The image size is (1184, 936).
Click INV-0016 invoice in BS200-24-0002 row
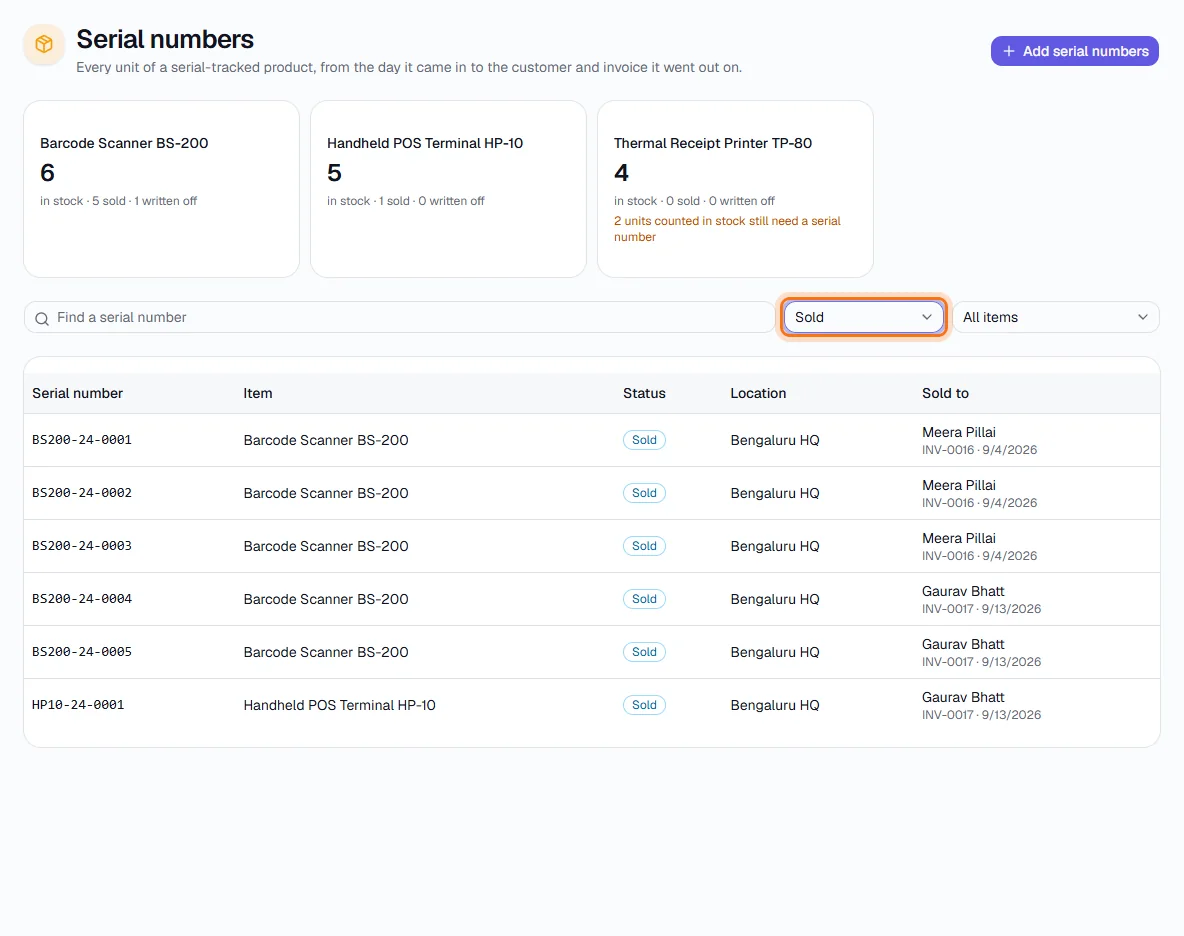948,503
